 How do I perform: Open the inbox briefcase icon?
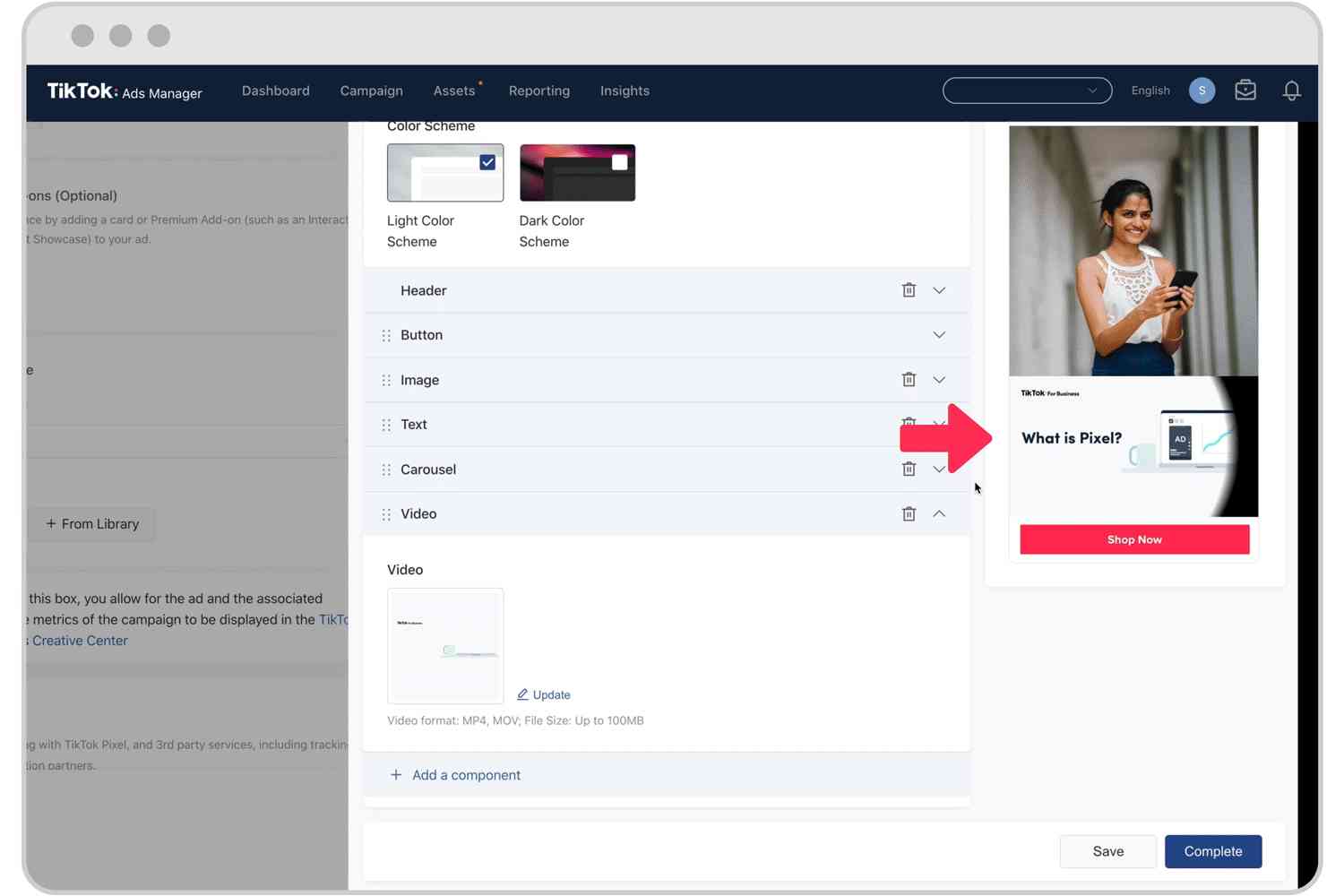click(1245, 90)
